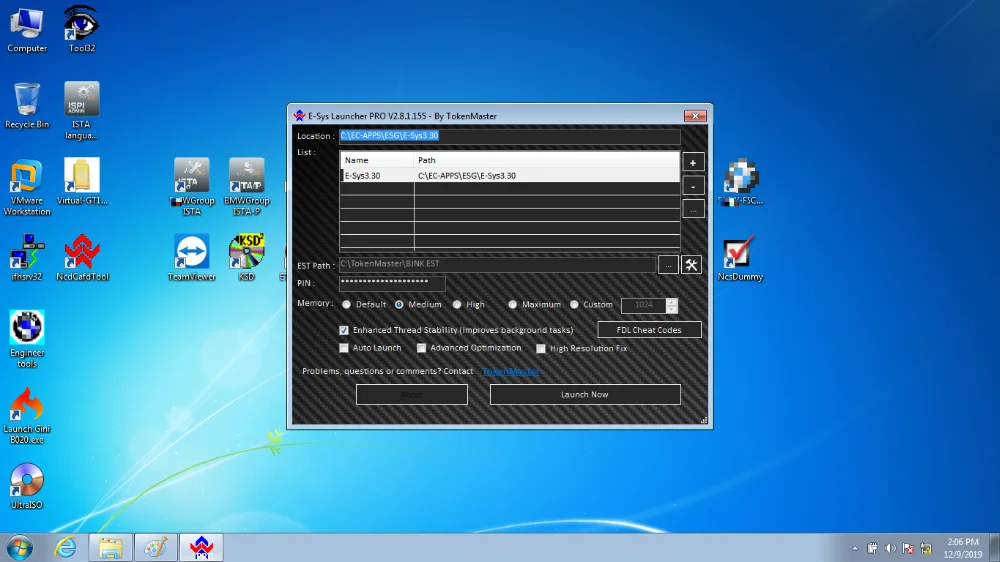Open the taskbar clock showing 2:06 PM
This screenshot has width=1000, height=562.
[x=963, y=548]
